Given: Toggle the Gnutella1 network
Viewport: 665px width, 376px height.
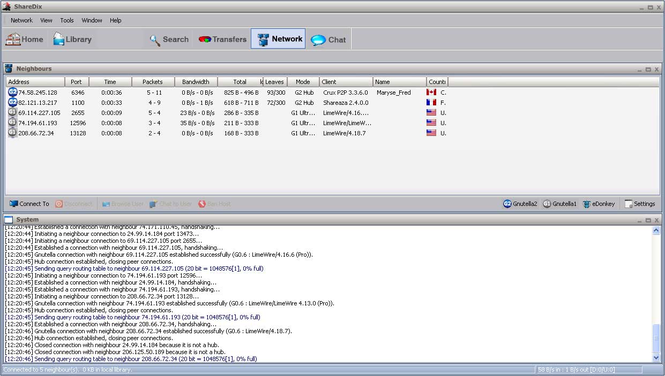Looking at the screenshot, I should [x=560, y=204].
